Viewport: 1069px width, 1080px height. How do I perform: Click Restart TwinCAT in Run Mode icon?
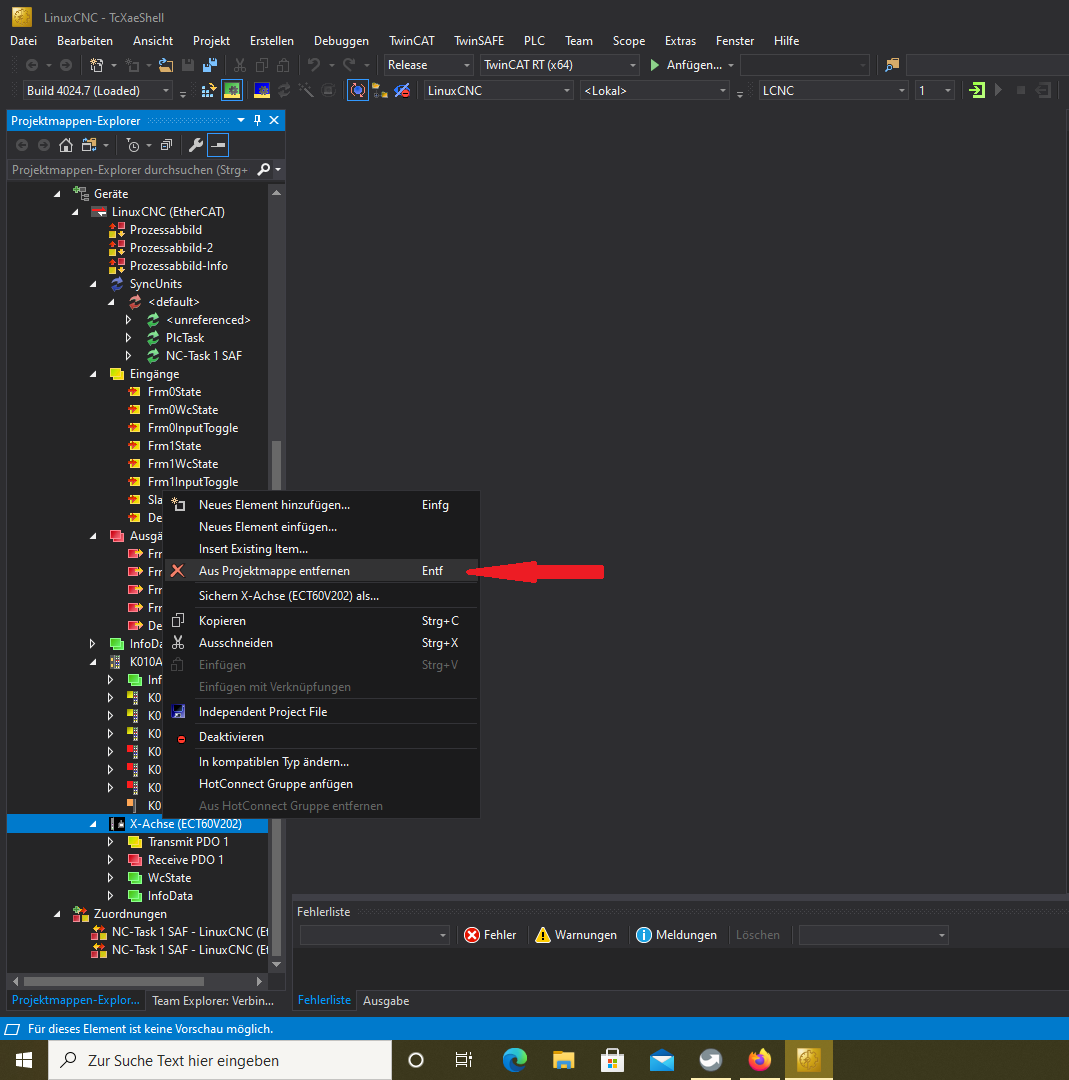click(x=232, y=90)
